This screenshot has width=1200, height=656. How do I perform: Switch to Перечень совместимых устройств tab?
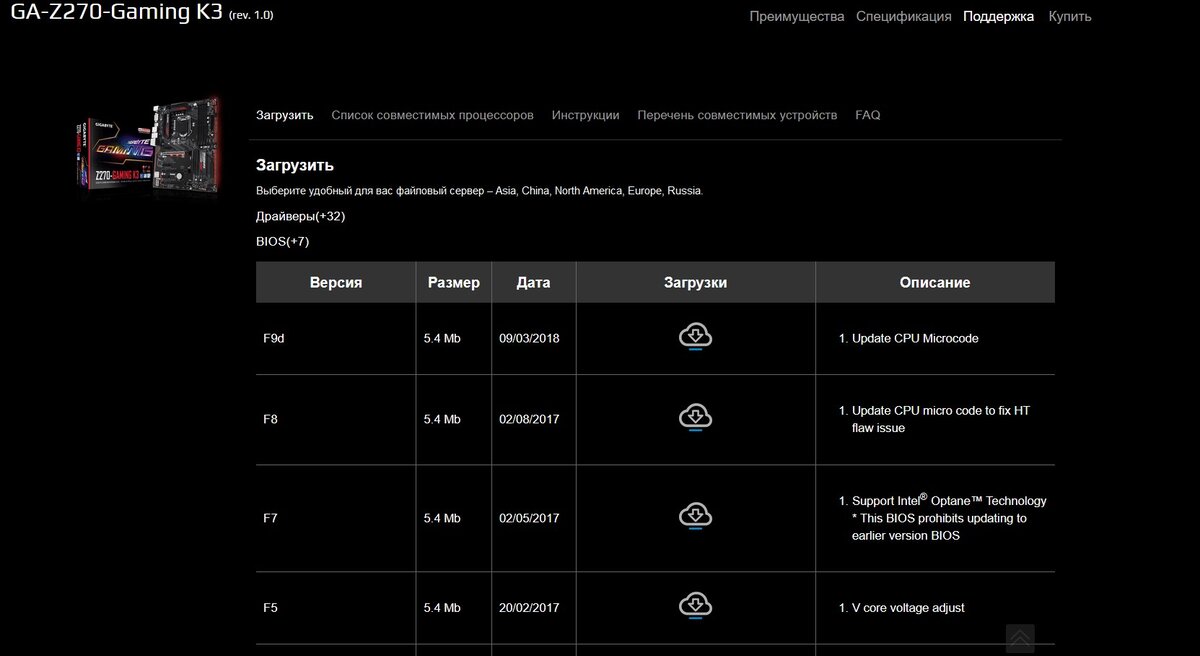[737, 115]
